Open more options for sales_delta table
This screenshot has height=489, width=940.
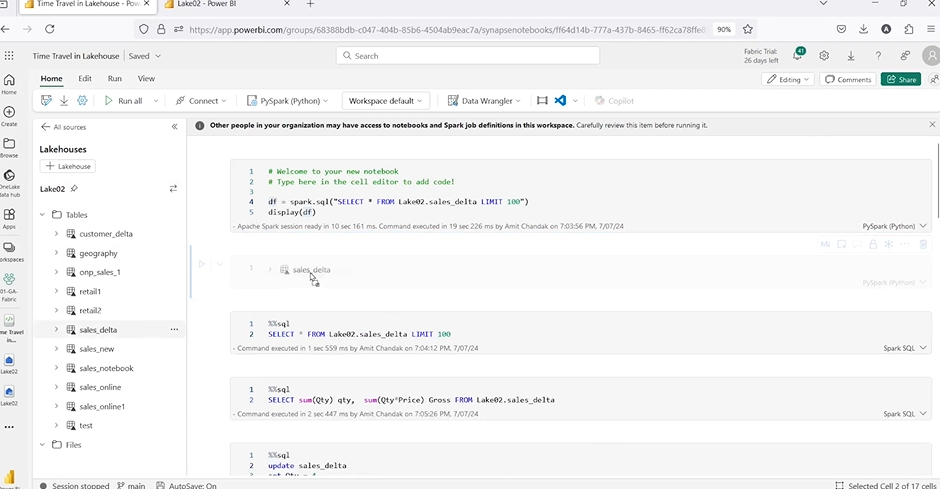click(174, 330)
